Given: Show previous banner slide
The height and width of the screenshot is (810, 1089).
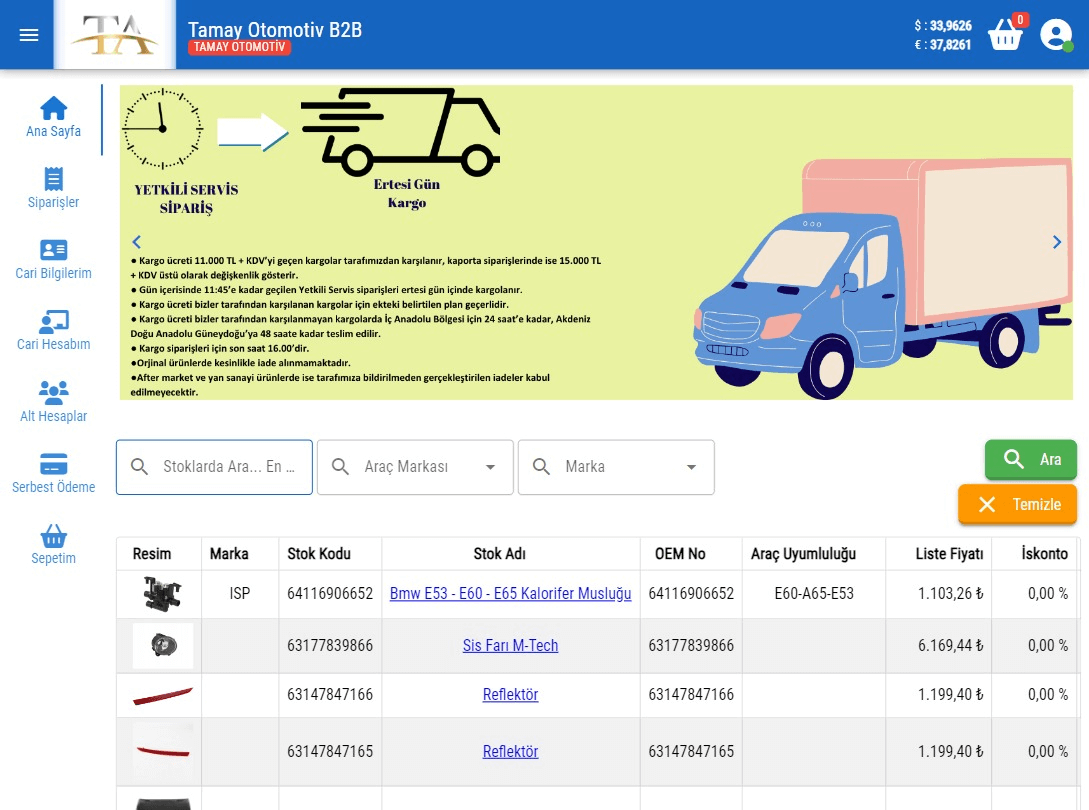Looking at the screenshot, I should pyautogui.click(x=137, y=242).
